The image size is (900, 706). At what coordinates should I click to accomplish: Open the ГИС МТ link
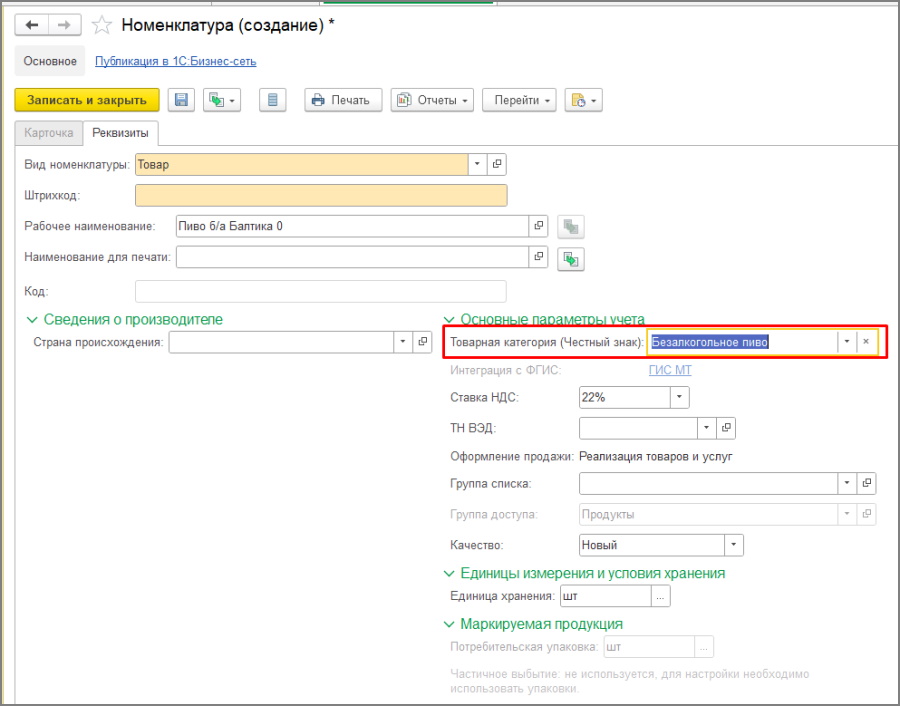(x=670, y=370)
